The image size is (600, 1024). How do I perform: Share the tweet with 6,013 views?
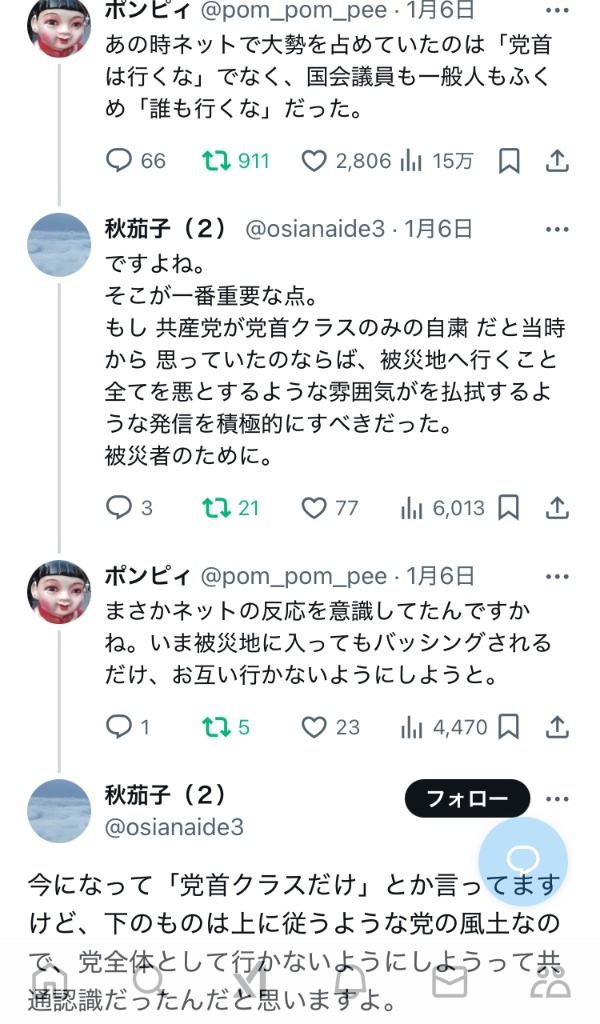pos(557,508)
